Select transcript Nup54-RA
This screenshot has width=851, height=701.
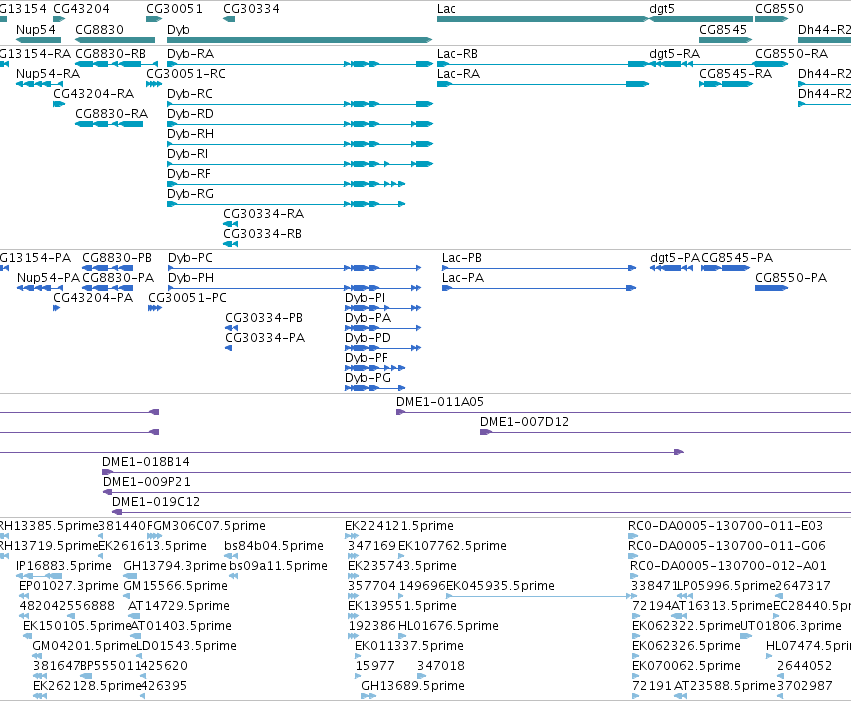point(48,74)
